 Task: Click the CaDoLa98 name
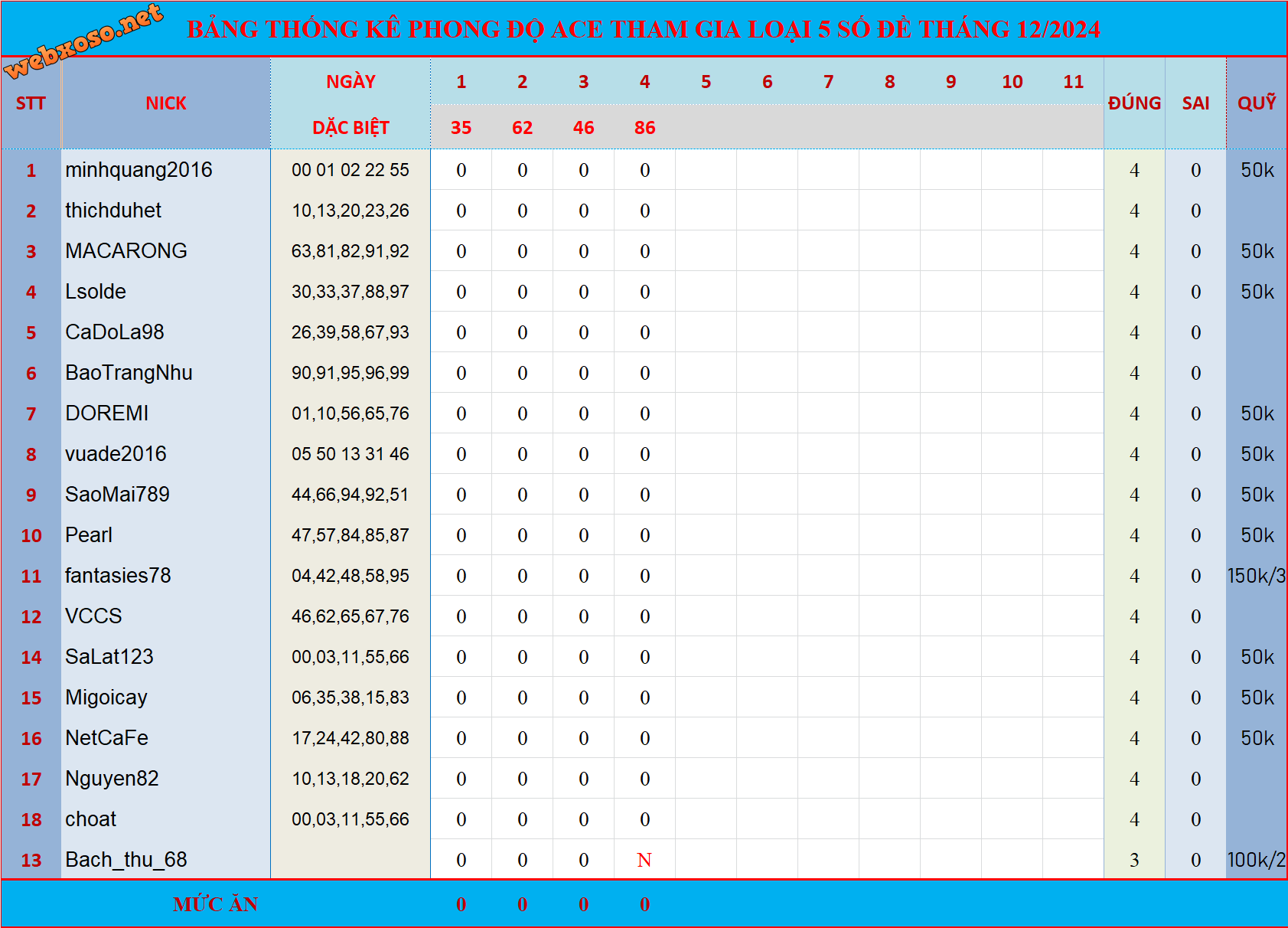tap(115, 332)
